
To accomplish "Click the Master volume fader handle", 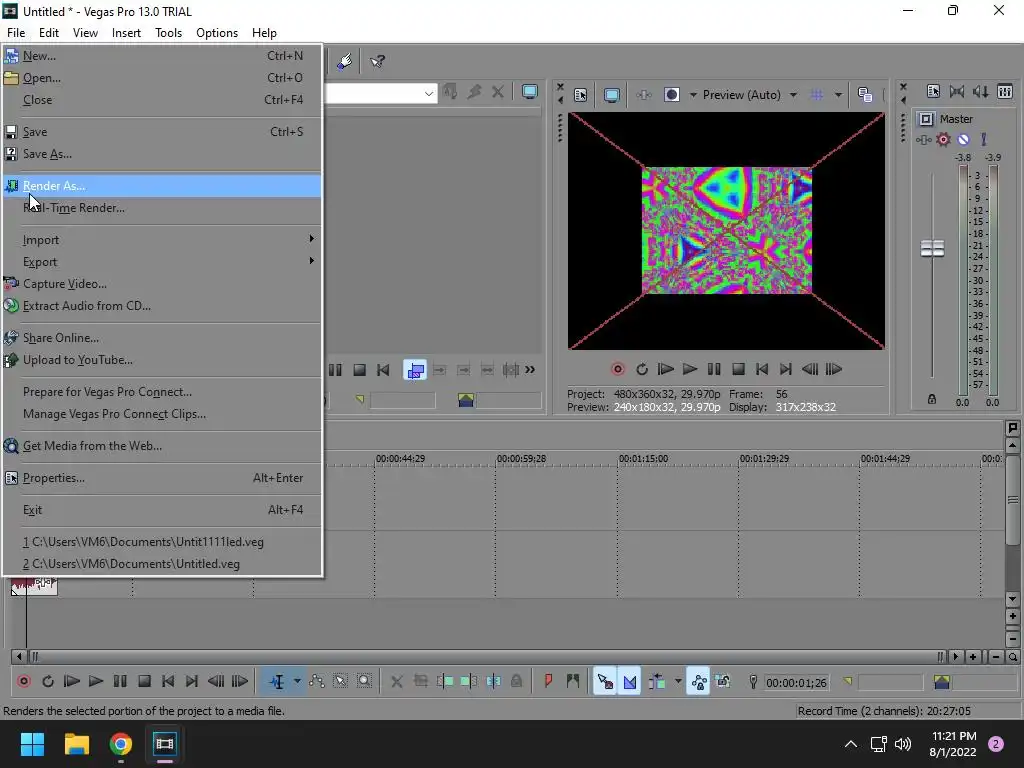I will (932, 248).
